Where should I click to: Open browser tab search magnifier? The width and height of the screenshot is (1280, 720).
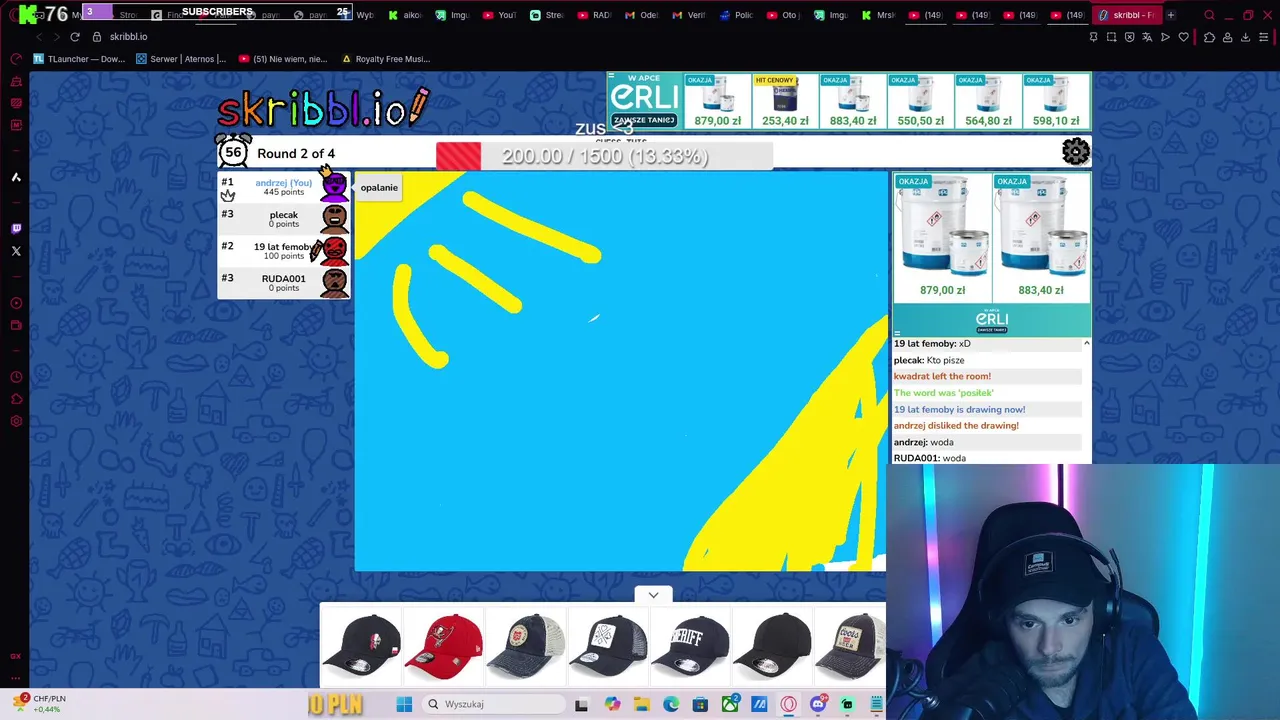1209,15
